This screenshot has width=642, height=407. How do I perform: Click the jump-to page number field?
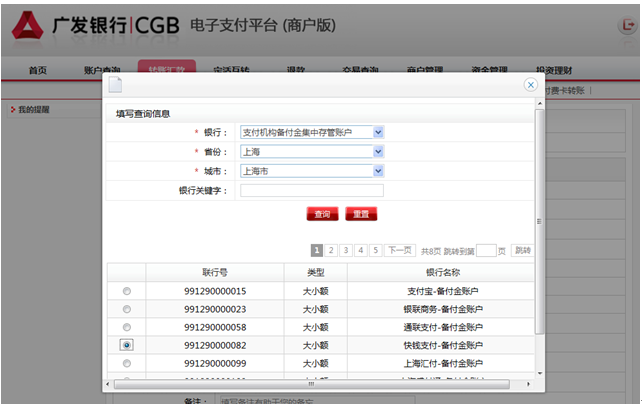click(486, 250)
